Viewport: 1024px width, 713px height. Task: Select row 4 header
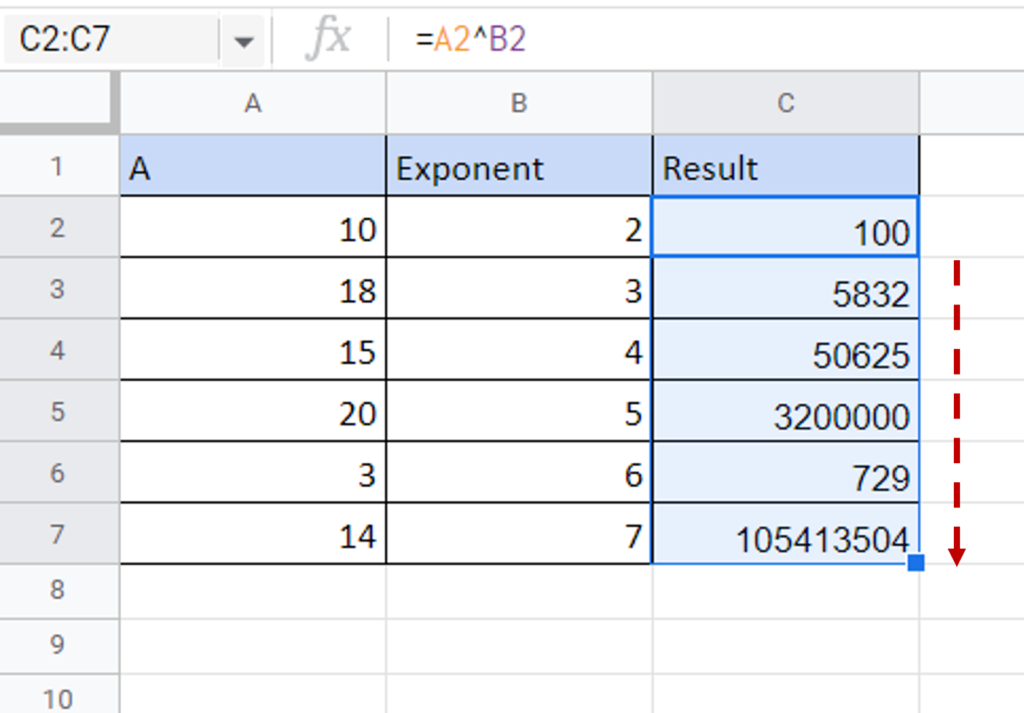[57, 350]
